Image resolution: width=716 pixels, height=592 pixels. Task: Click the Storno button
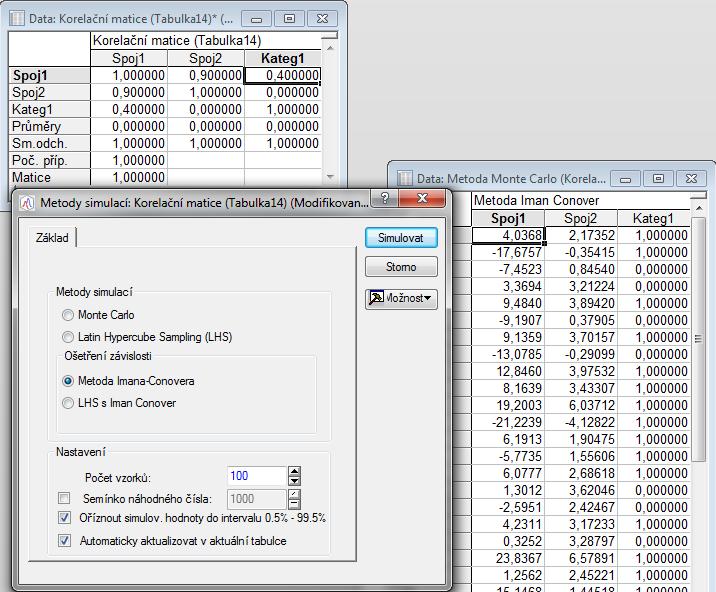coord(401,267)
